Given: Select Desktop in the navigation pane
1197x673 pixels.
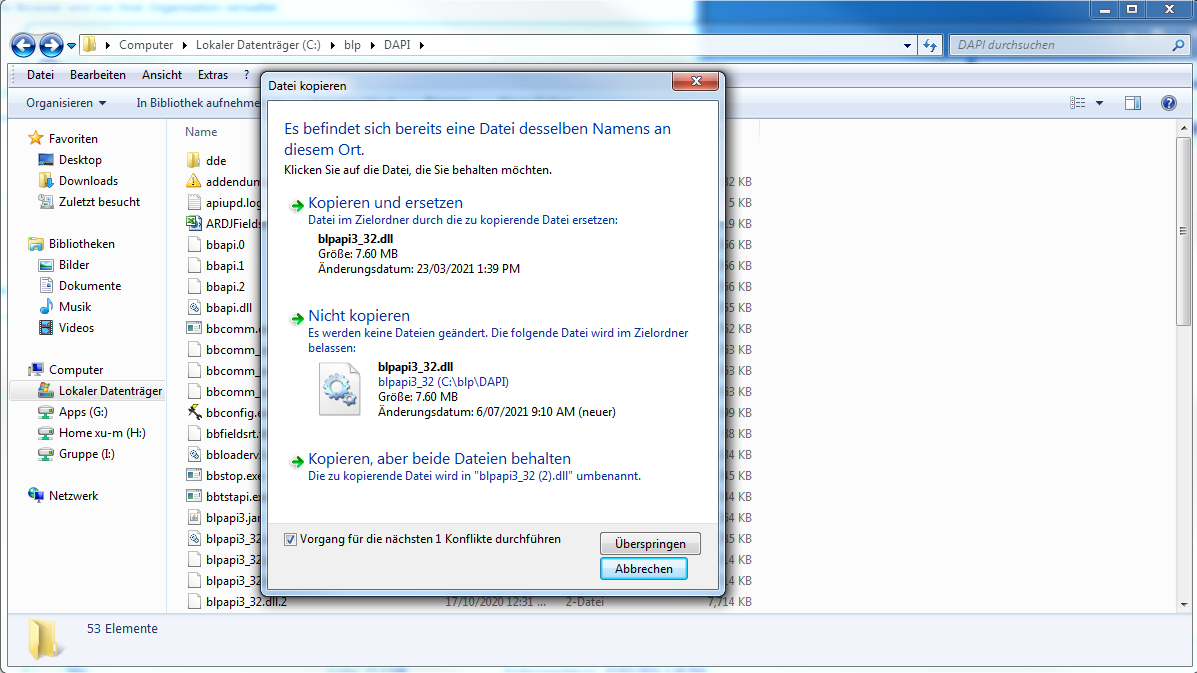Looking at the screenshot, I should click(69, 159).
